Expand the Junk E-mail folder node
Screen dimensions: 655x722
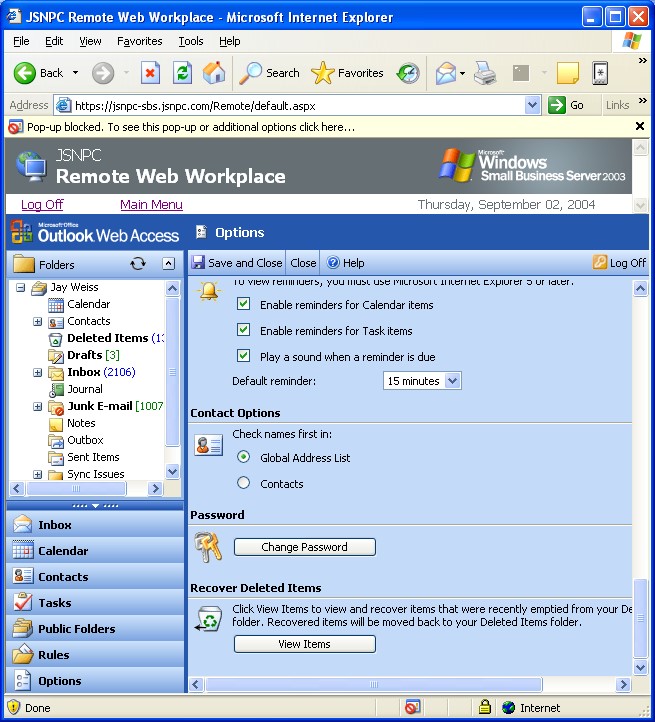pos(37,407)
